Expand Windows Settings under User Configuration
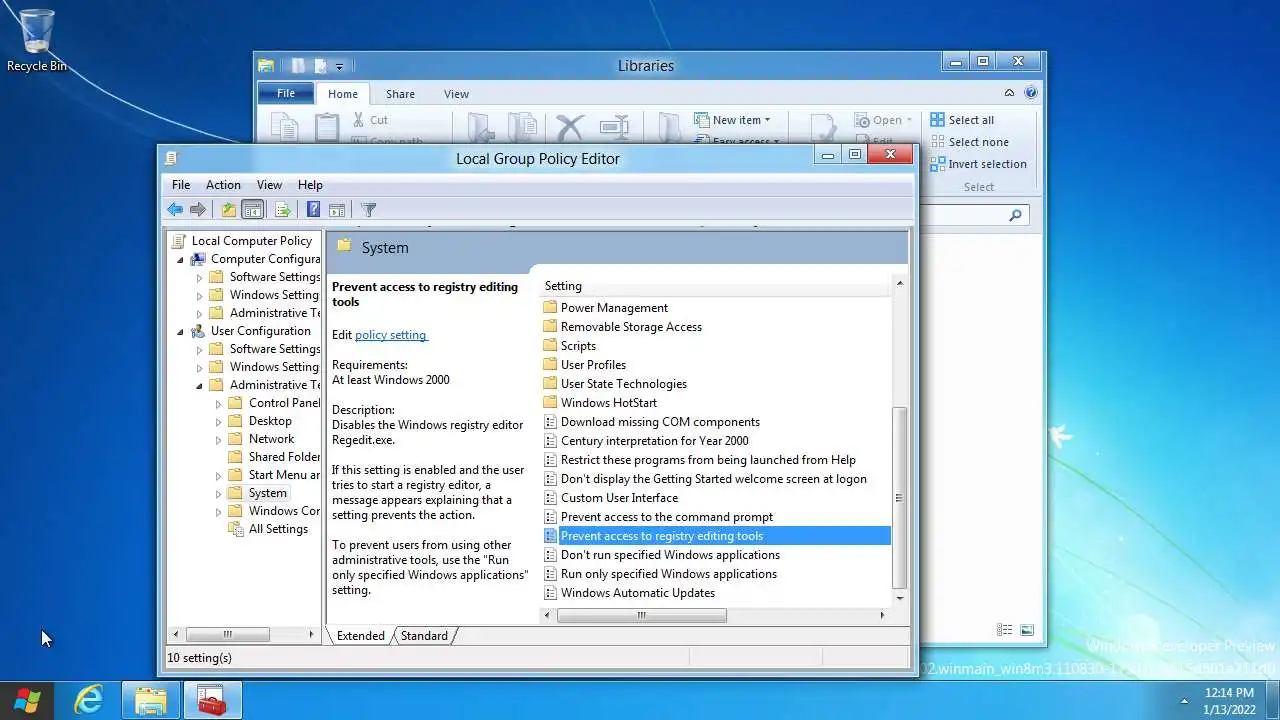Image resolution: width=1280 pixels, height=720 pixels. (x=199, y=367)
